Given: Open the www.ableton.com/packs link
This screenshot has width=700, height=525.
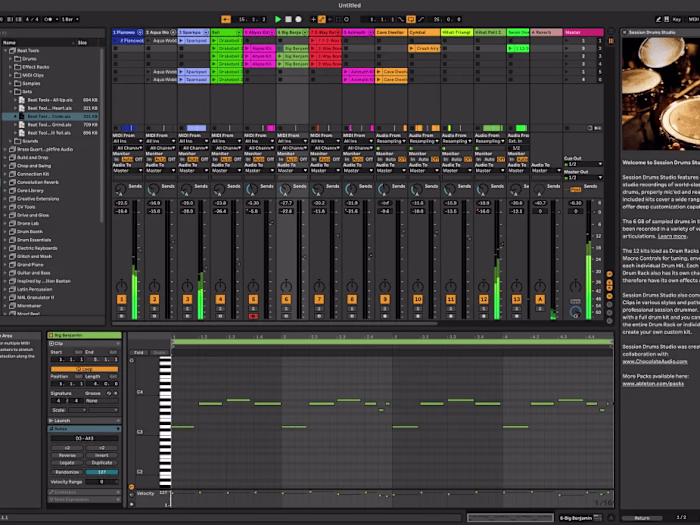Looking at the screenshot, I should (653, 383).
